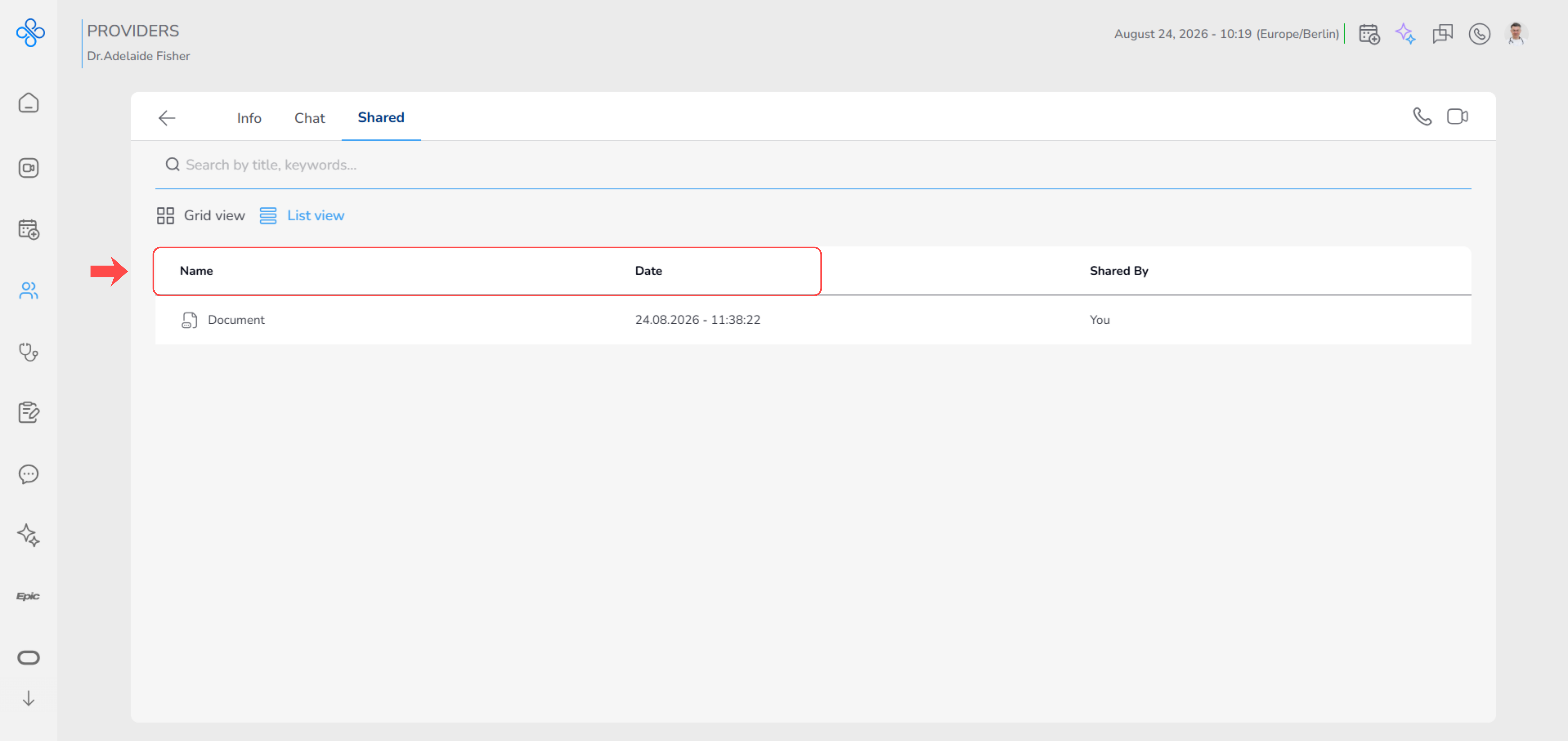Open the Epic integration icon
The height and width of the screenshot is (741, 1568).
28,596
